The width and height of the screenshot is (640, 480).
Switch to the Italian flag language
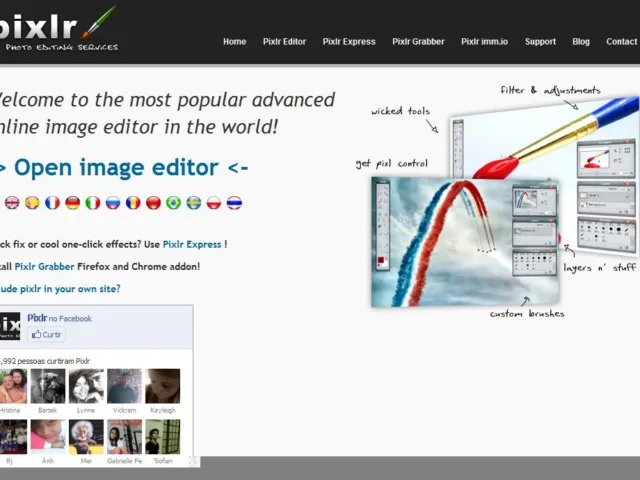point(93,202)
